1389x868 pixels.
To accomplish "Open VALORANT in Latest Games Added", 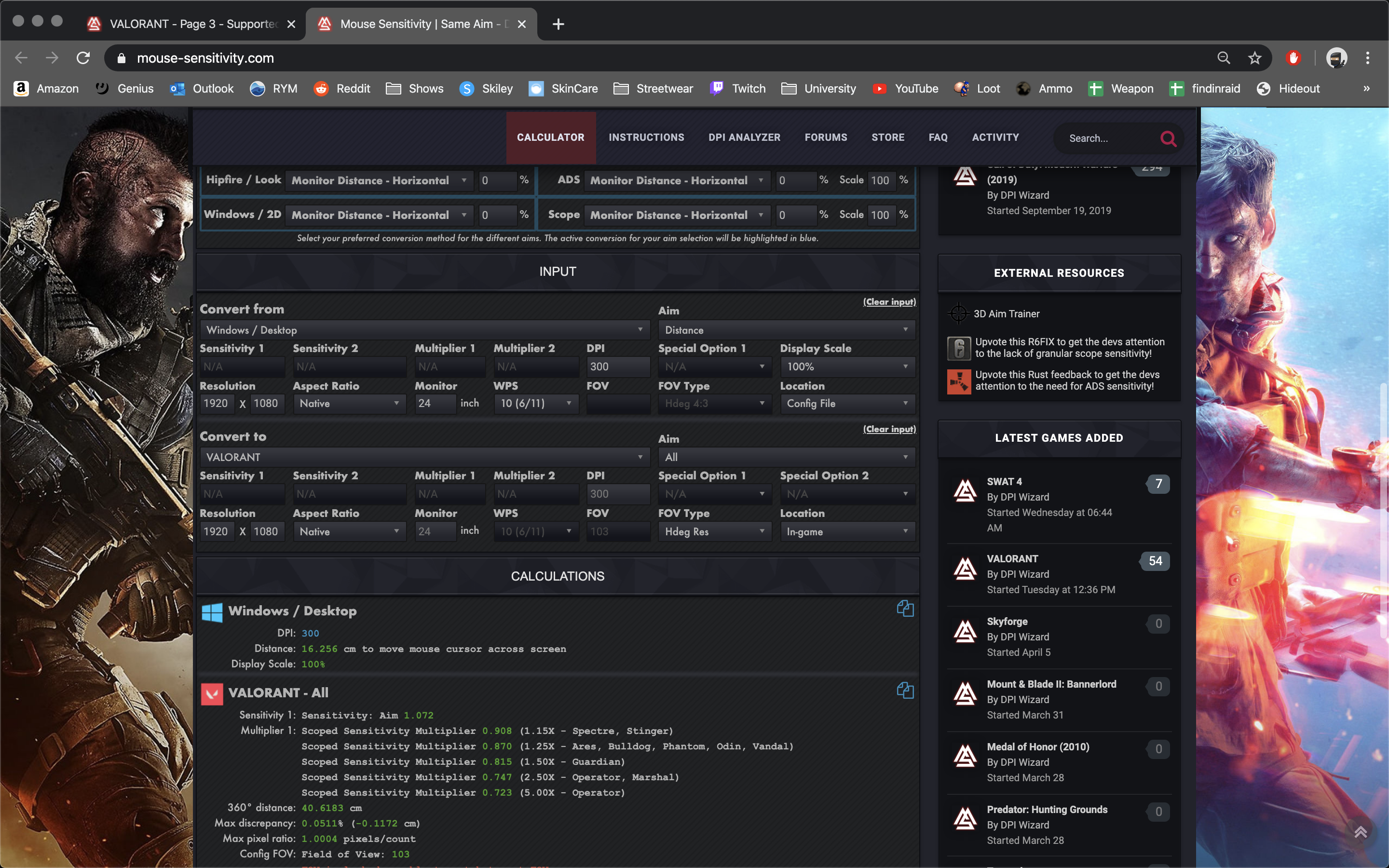I will point(1012,558).
